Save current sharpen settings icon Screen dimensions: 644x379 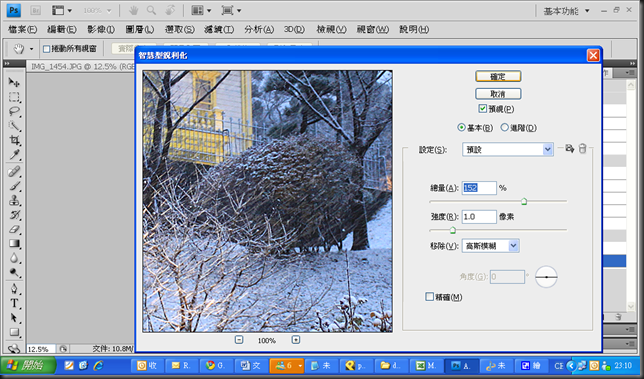[x=569, y=149]
